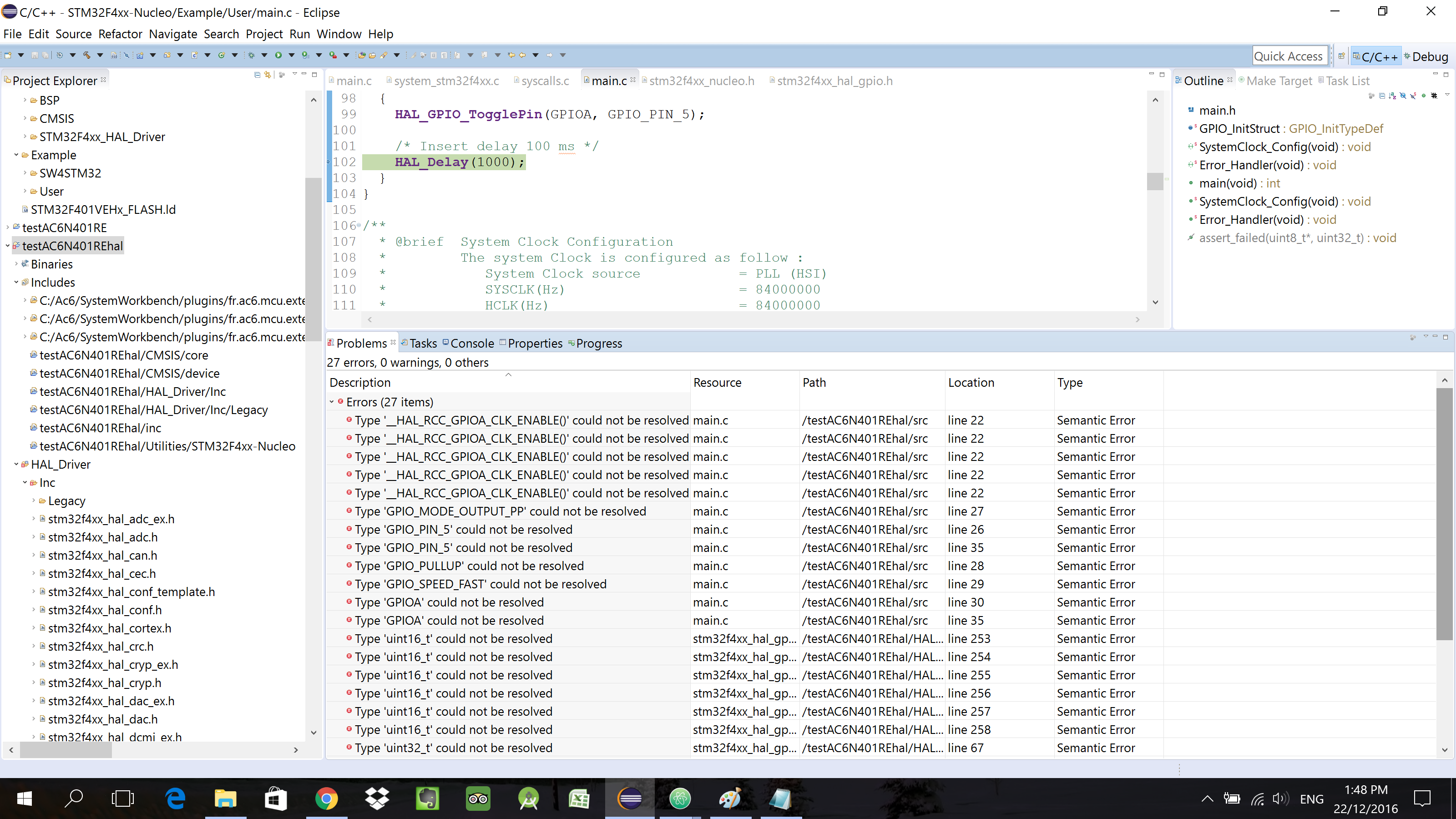The image size is (1456, 819).
Task: Toggle alphabetical sort in Outline view
Action: (x=1393, y=96)
